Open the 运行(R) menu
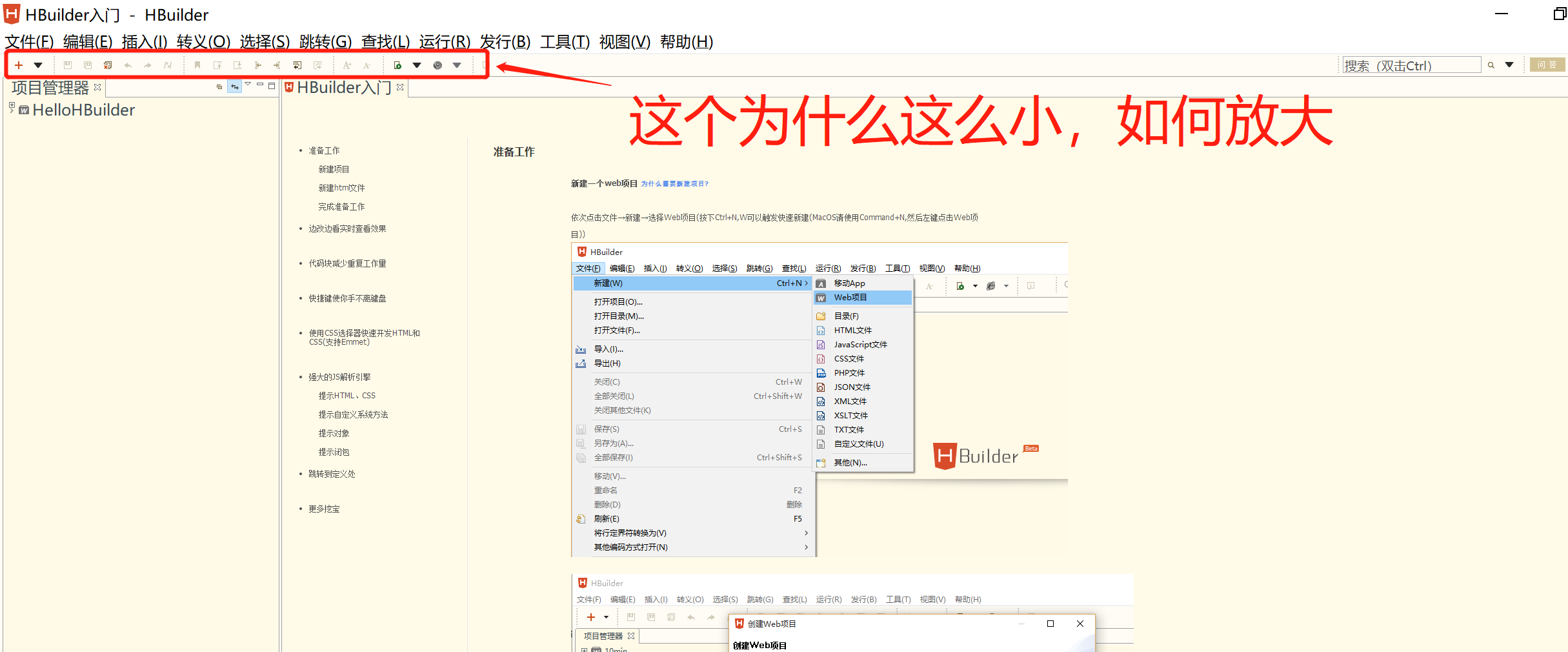1568x652 pixels. pos(445,42)
